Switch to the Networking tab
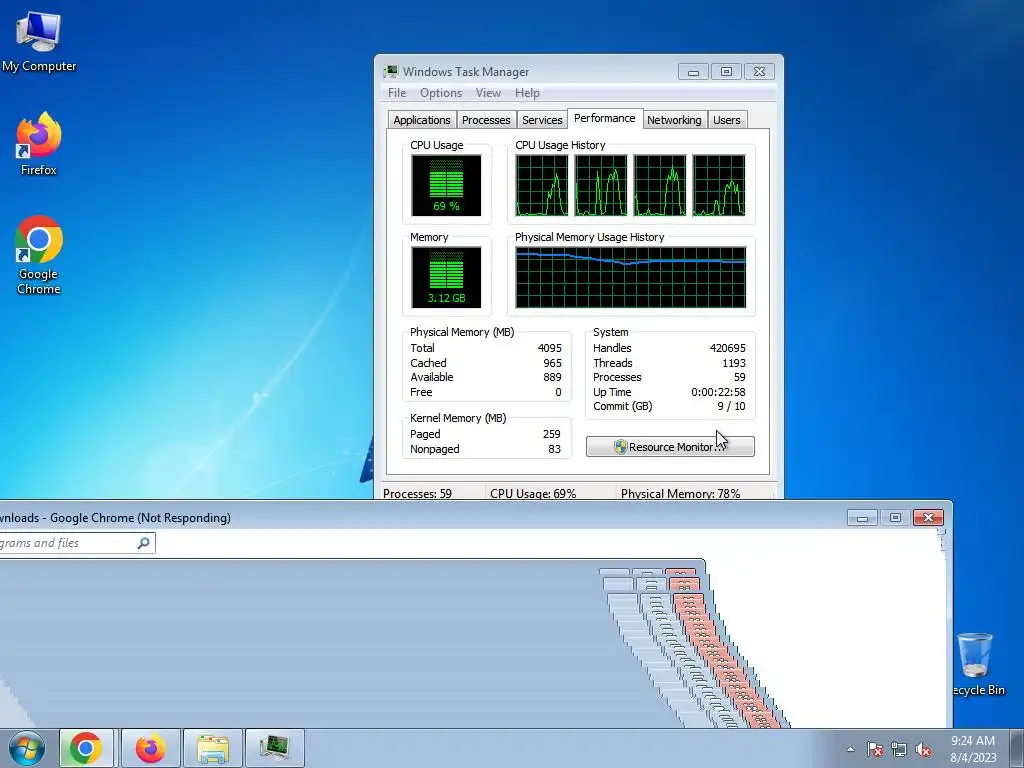 click(674, 120)
